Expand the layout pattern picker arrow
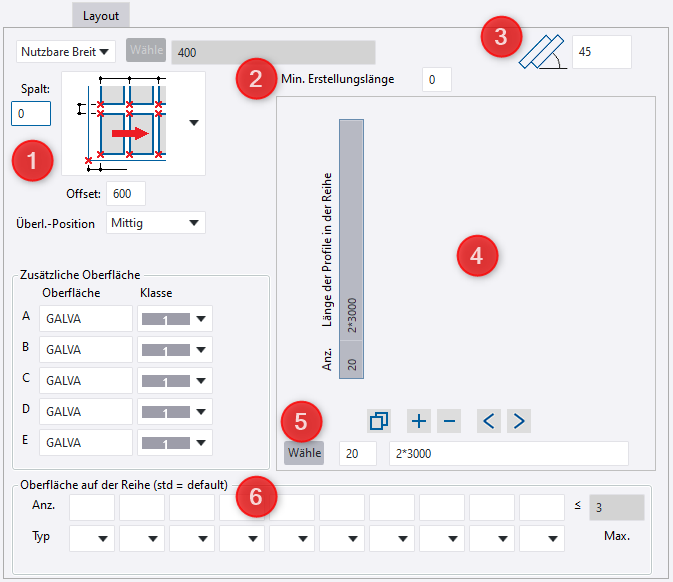This screenshot has height=582, width=673. coord(194,123)
